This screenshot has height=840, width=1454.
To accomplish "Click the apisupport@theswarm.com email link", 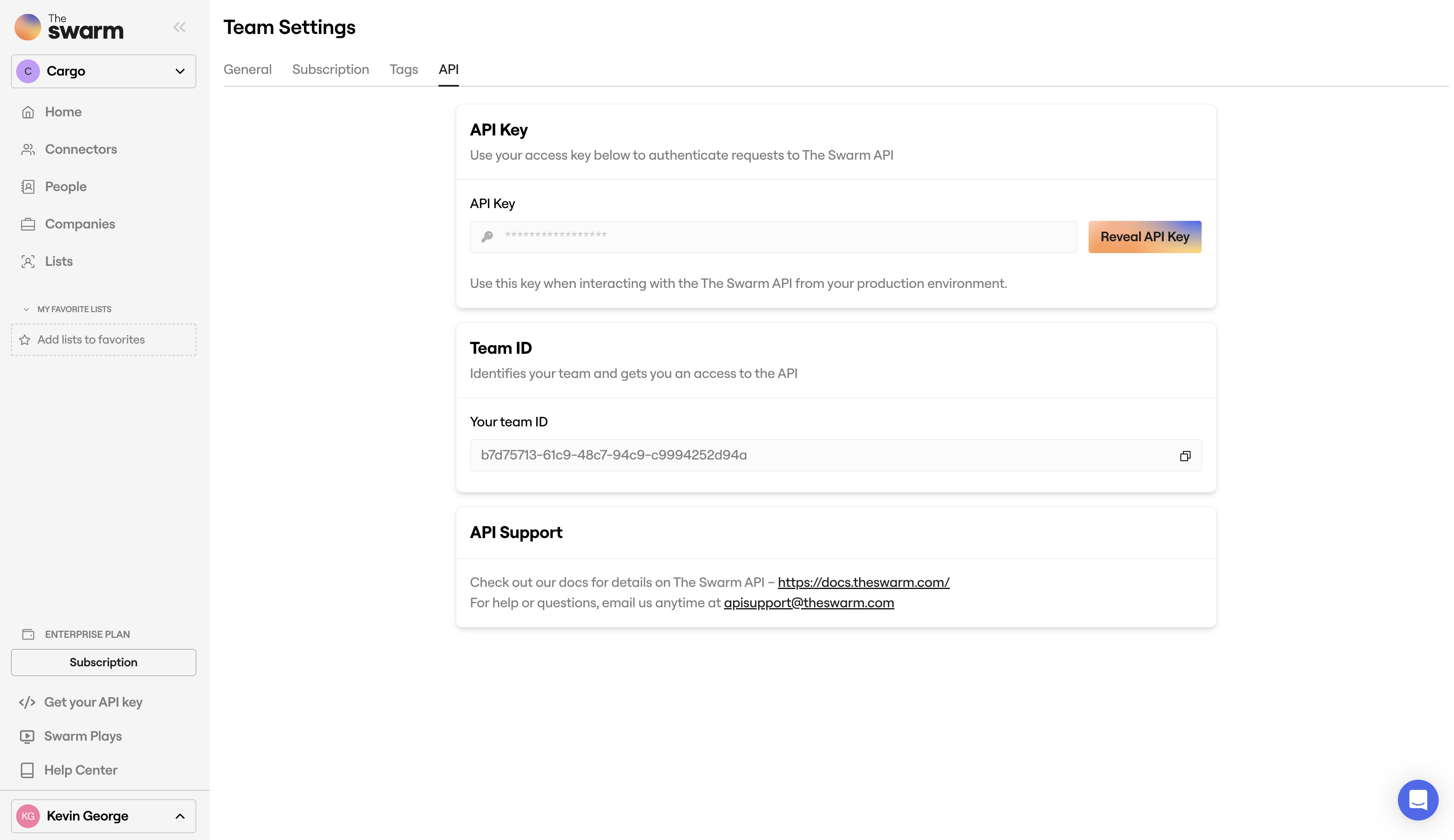I will [x=808, y=603].
